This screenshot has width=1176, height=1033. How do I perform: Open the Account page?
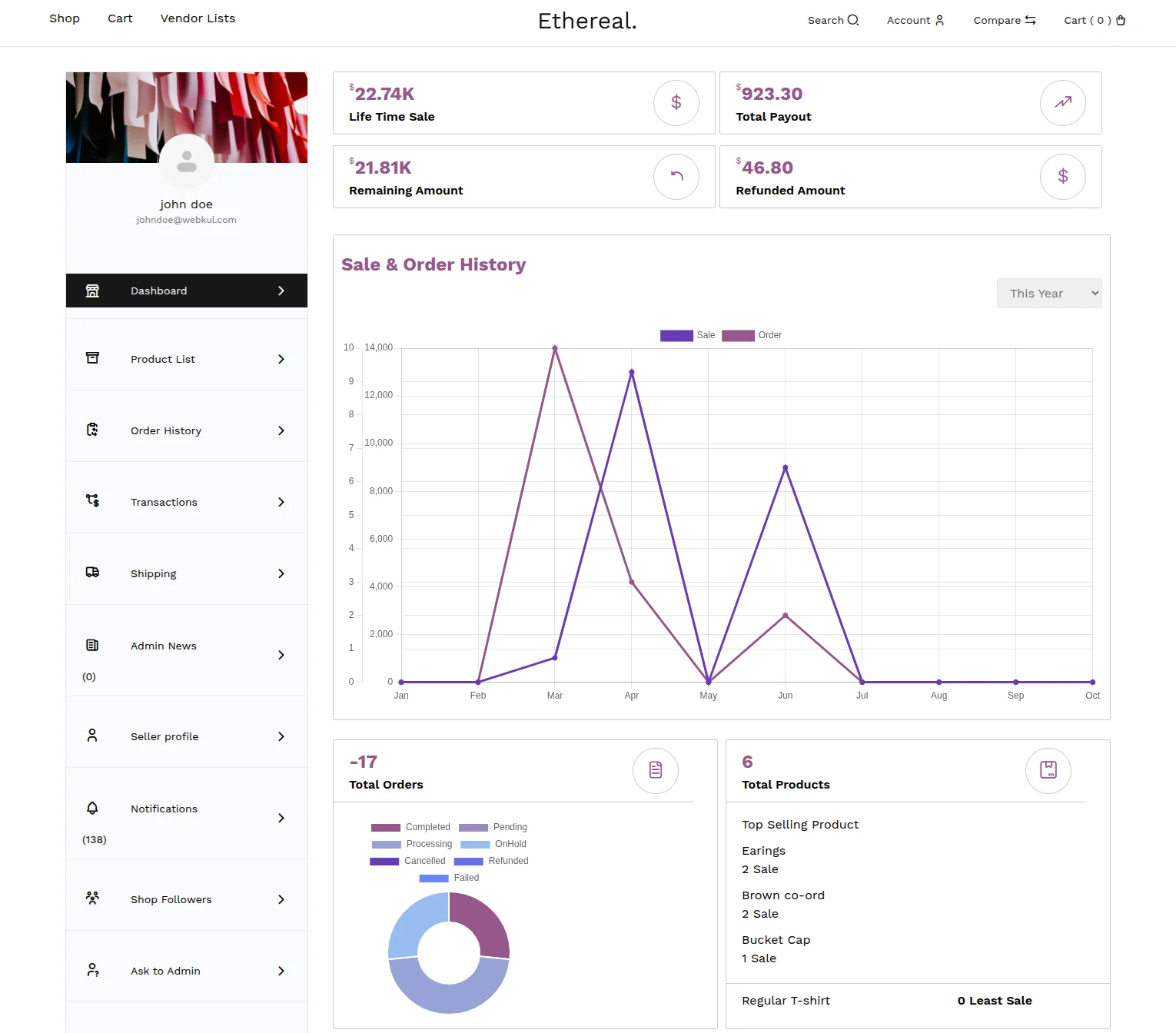pyautogui.click(x=915, y=20)
